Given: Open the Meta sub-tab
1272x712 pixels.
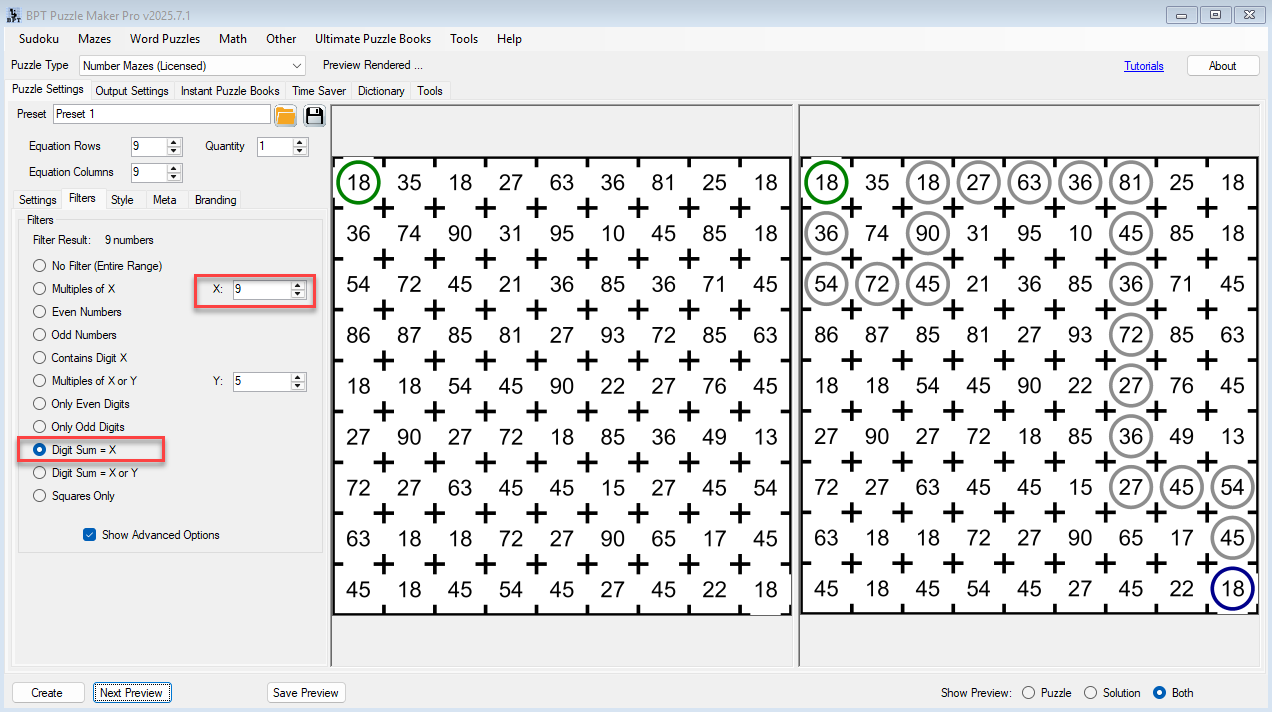Looking at the screenshot, I should click(165, 200).
